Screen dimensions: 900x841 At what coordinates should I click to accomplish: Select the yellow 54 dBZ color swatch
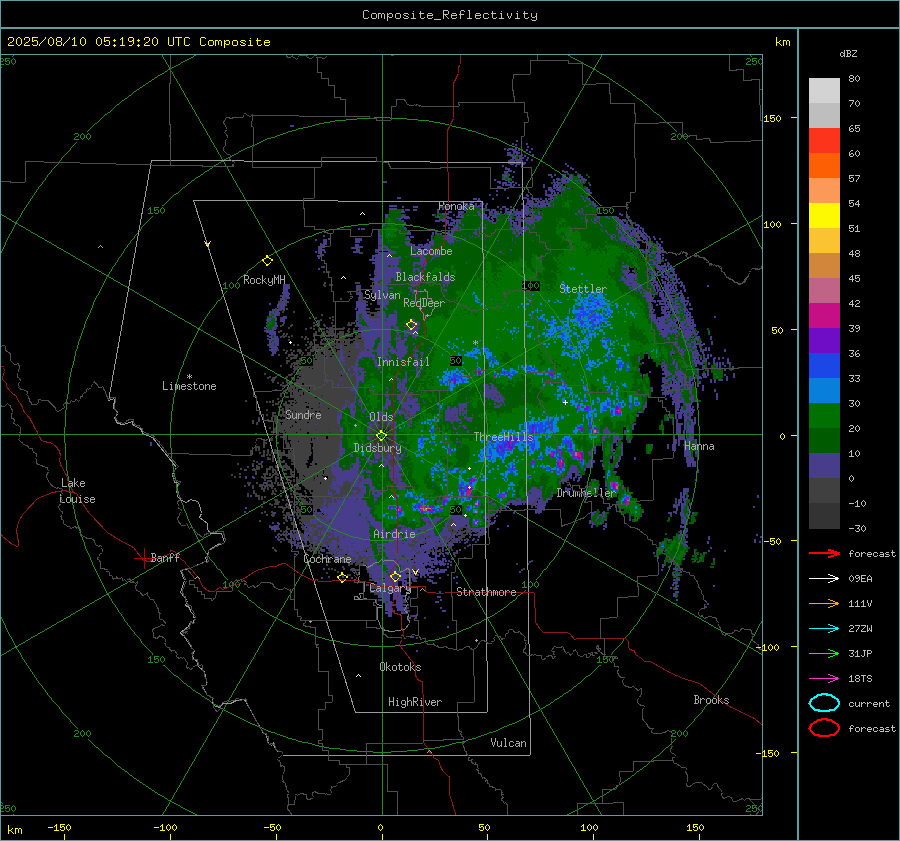point(824,215)
